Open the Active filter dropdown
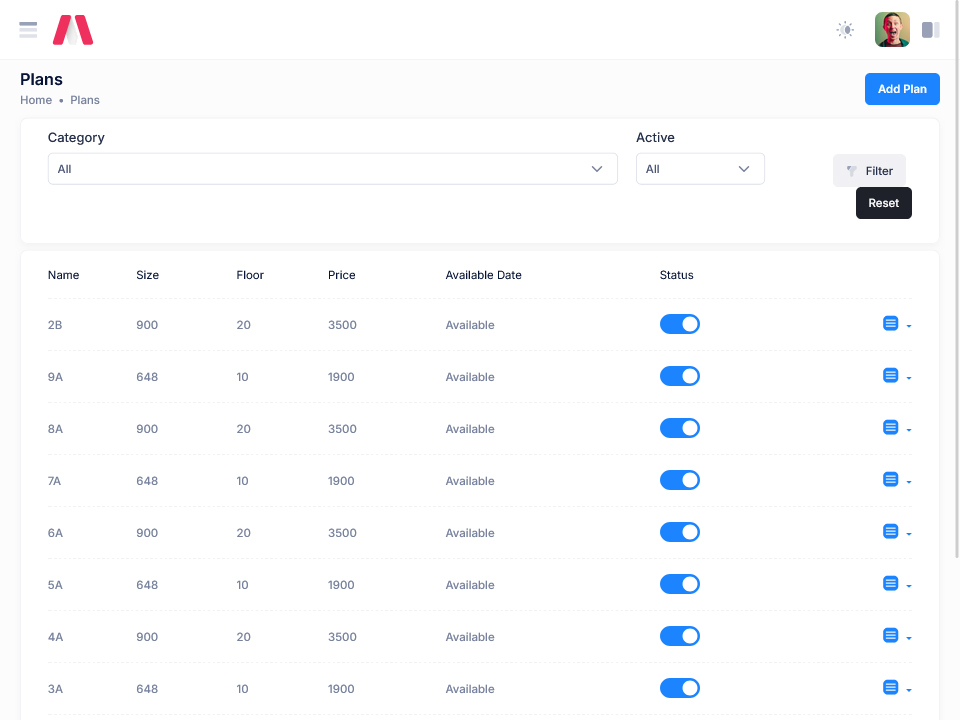The height and width of the screenshot is (720, 960). tap(700, 169)
